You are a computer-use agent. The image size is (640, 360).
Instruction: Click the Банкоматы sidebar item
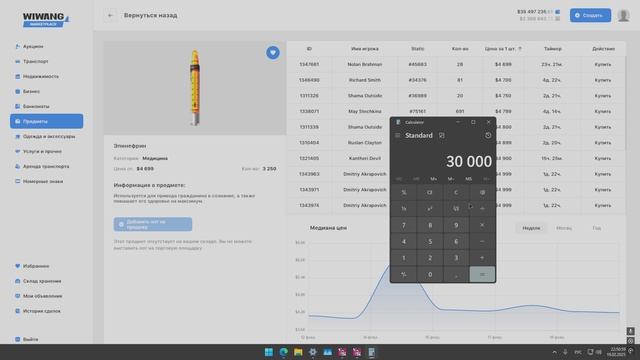(32, 107)
